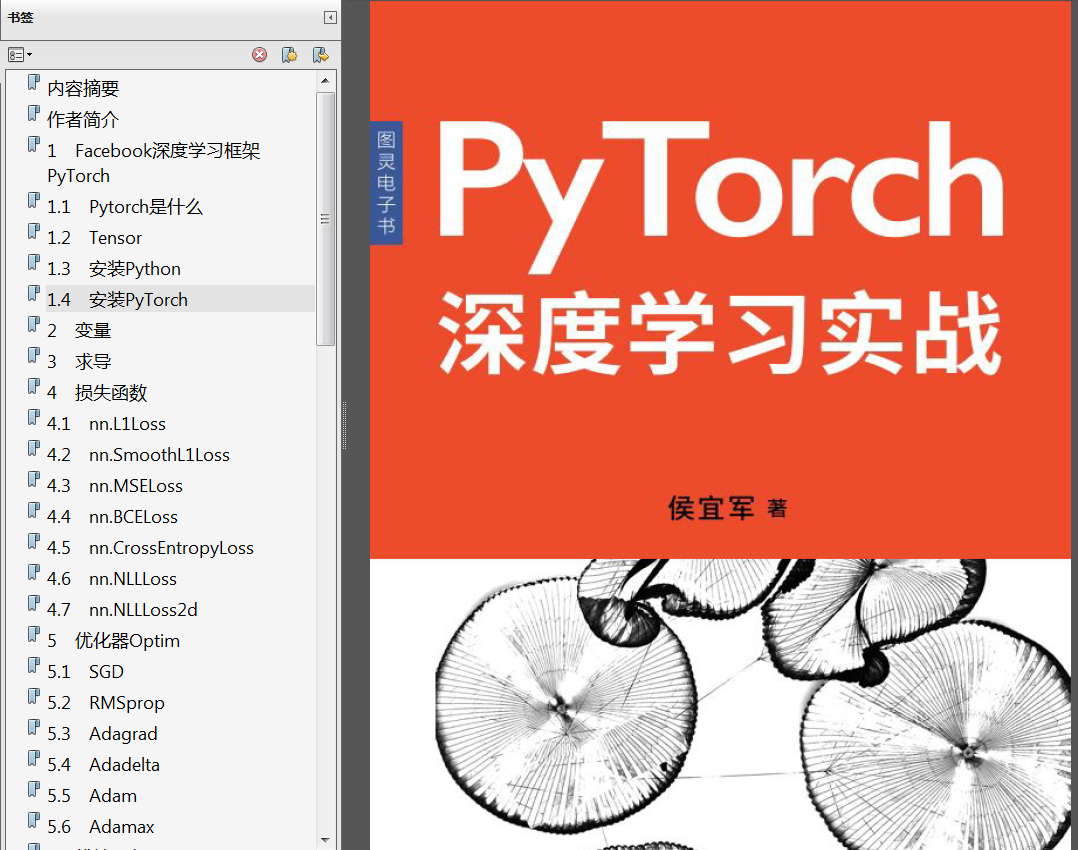Go to 4.5 nn.CrossEntropyLoss
Image resolution: width=1078 pixels, height=850 pixels.
pyautogui.click(x=151, y=547)
